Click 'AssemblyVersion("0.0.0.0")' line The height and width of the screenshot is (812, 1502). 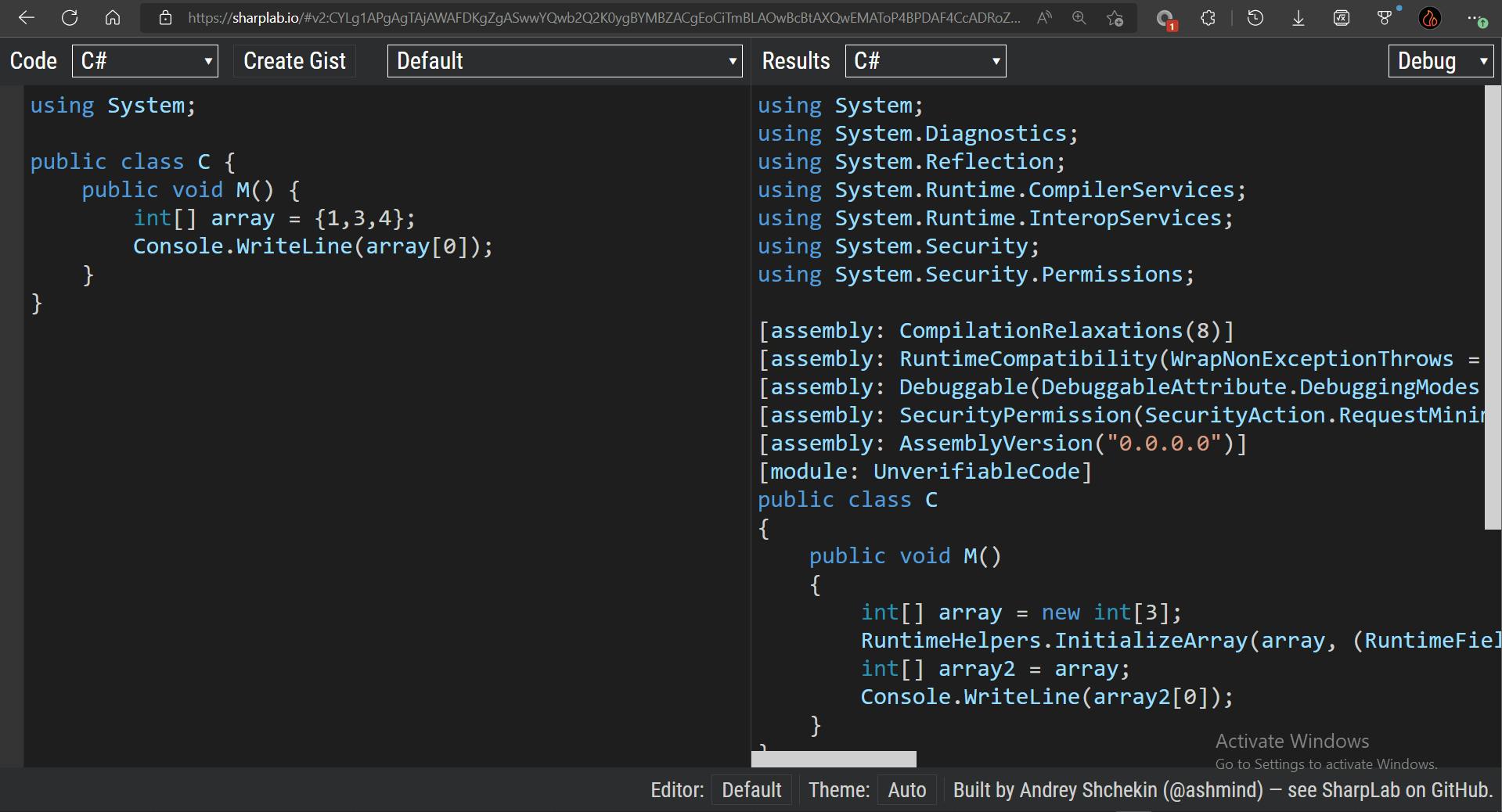tap(1002, 444)
